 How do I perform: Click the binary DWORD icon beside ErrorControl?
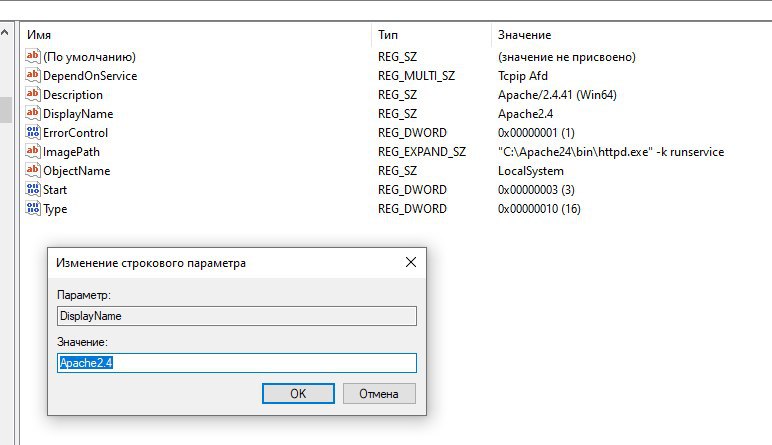pos(32,132)
